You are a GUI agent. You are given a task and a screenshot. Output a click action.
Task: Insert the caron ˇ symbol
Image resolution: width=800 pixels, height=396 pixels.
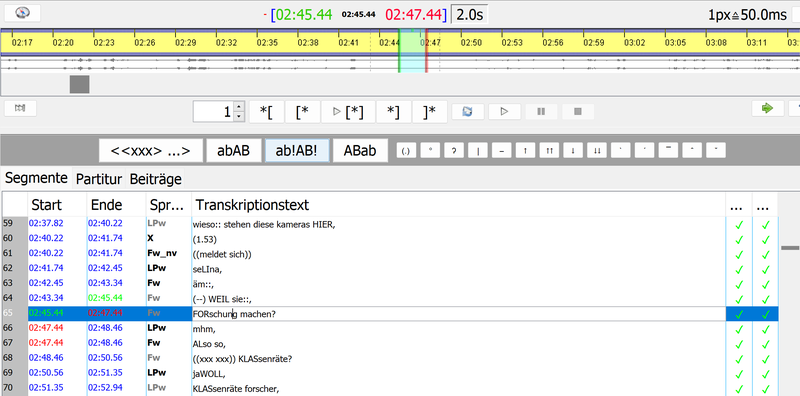[716, 151]
